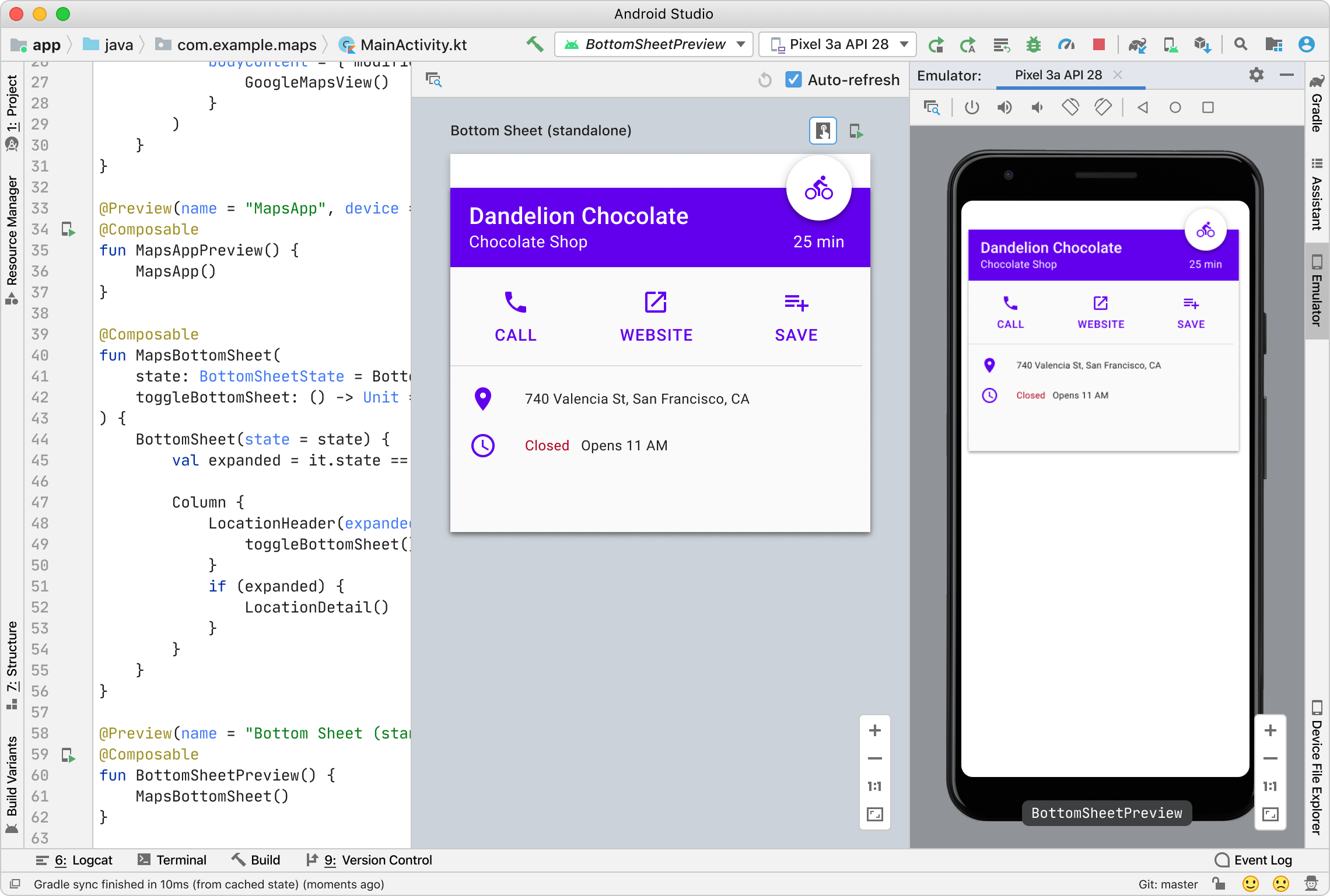This screenshot has width=1330, height=896.
Task: Open the AVD Manager icon
Action: (1170, 44)
